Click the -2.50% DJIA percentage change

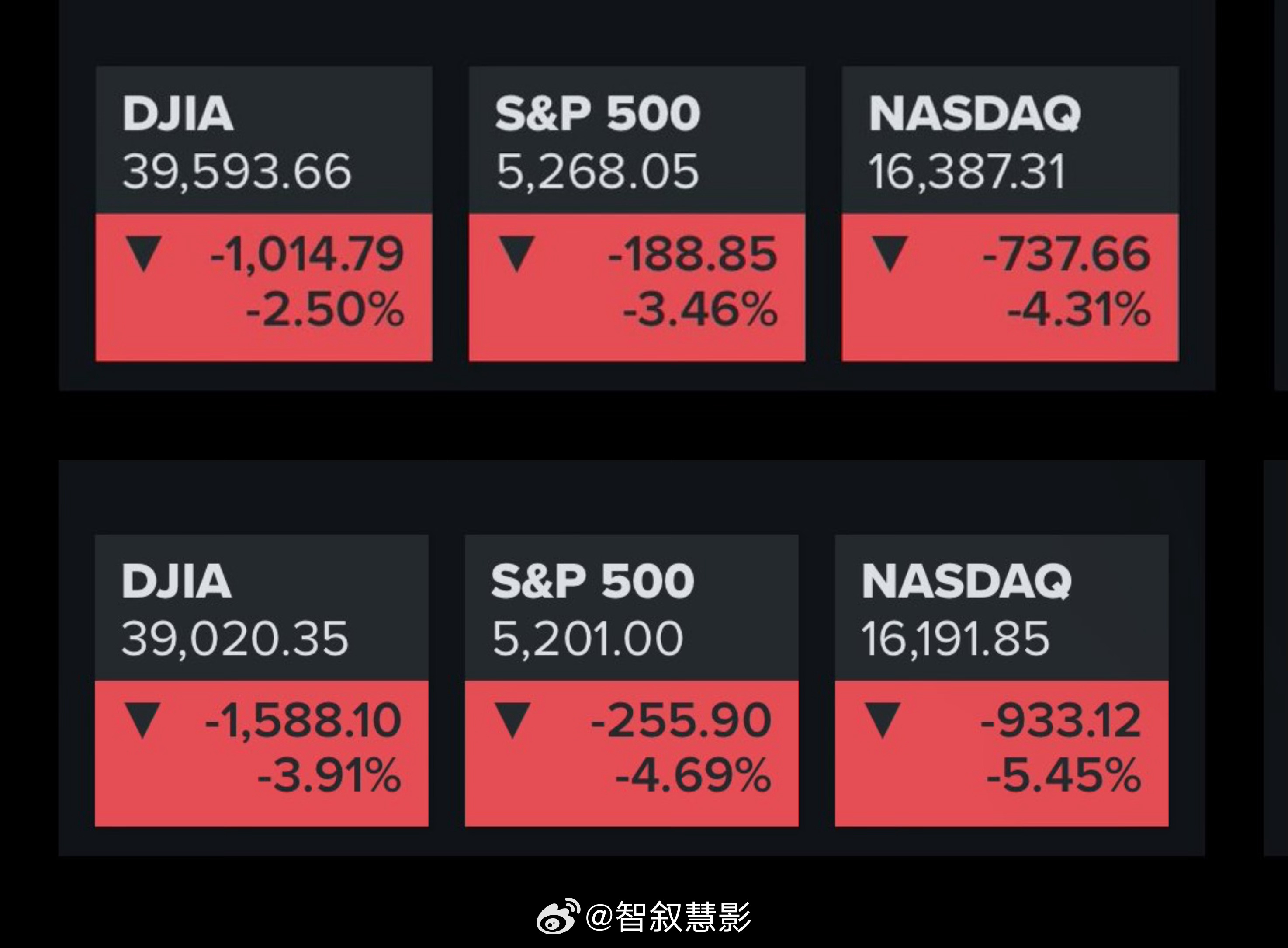pyautogui.click(x=325, y=310)
